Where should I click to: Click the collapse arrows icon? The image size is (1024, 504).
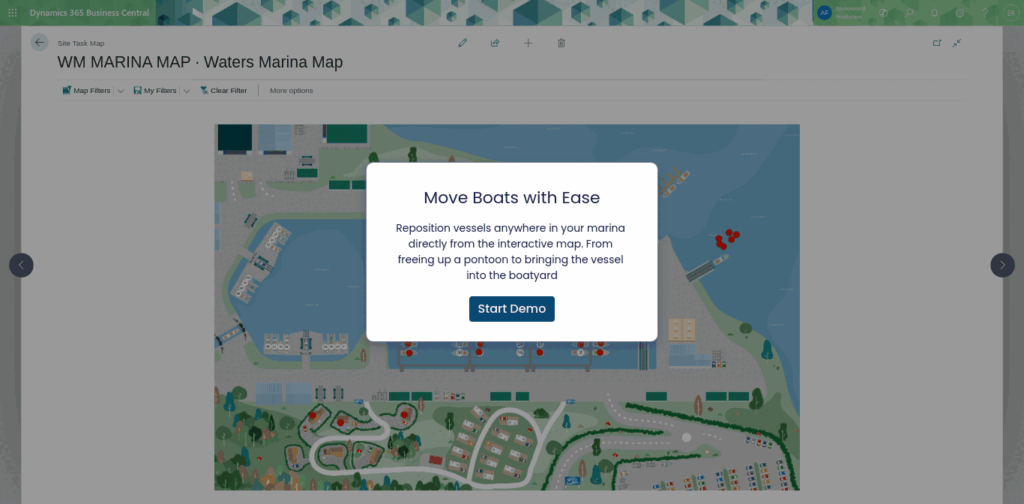tap(957, 43)
